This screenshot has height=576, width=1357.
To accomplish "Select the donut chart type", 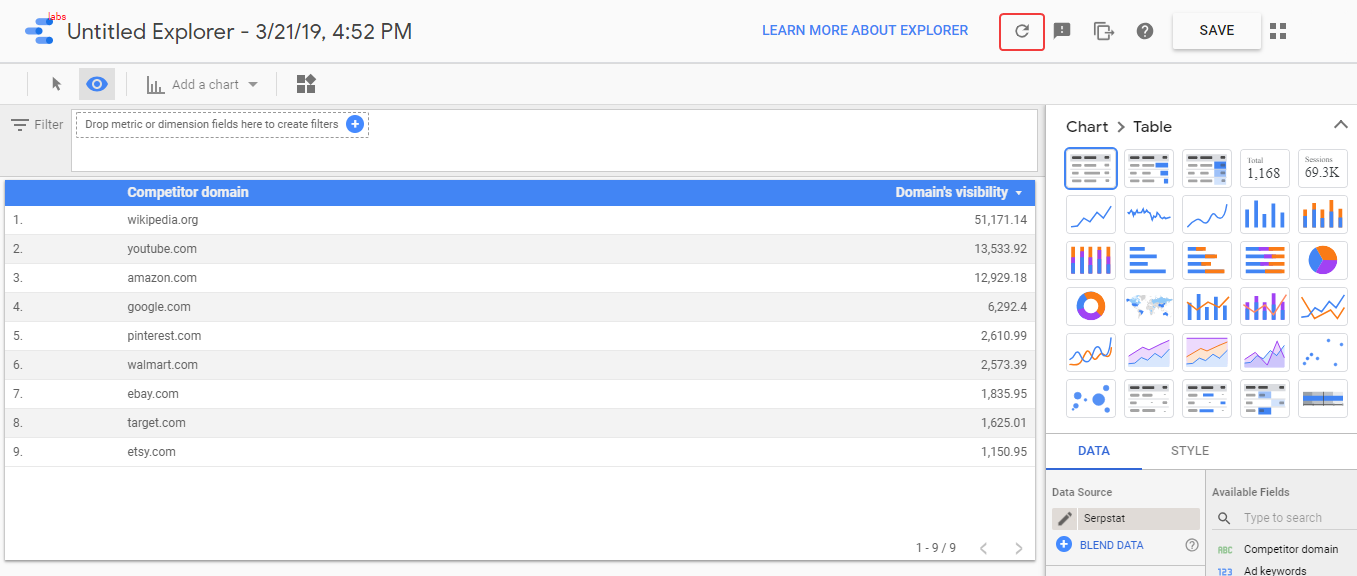I will (1091, 306).
